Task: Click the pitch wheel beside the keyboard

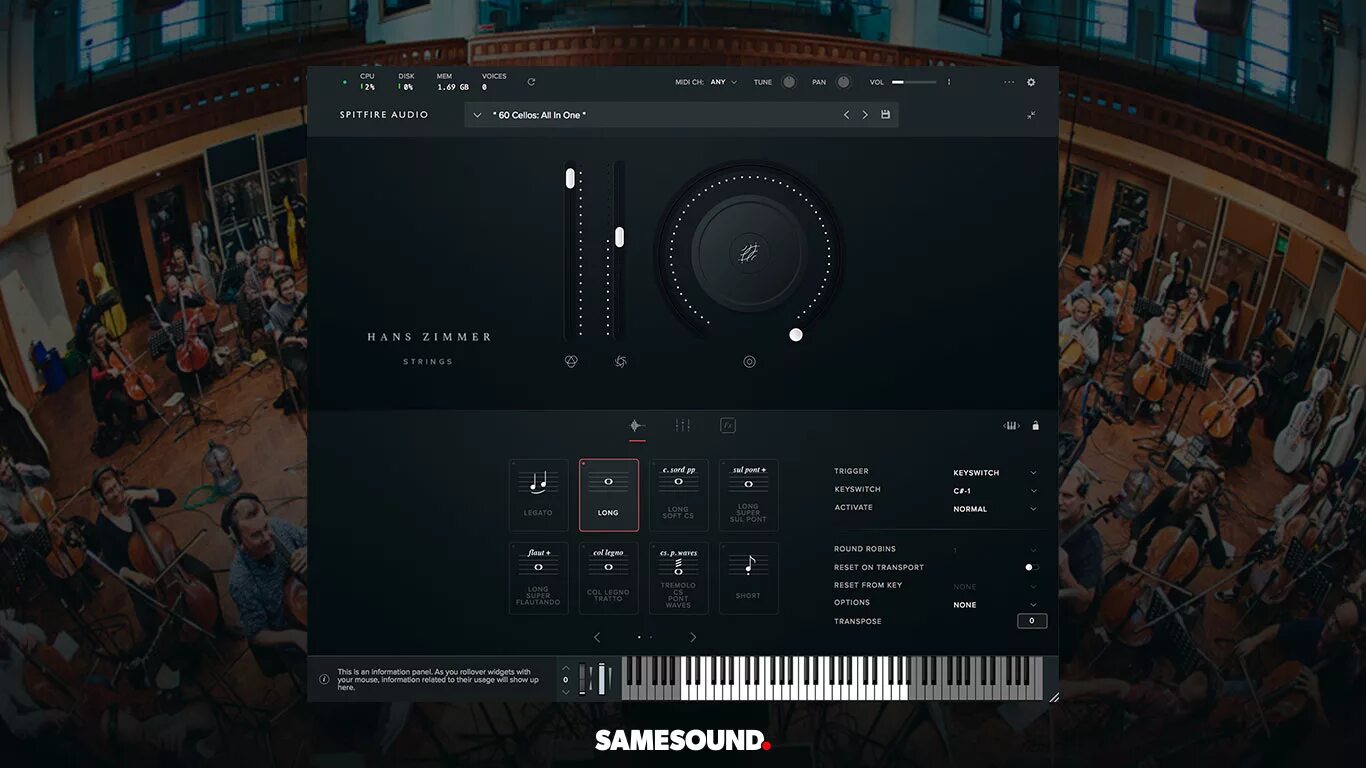Action: [584, 679]
